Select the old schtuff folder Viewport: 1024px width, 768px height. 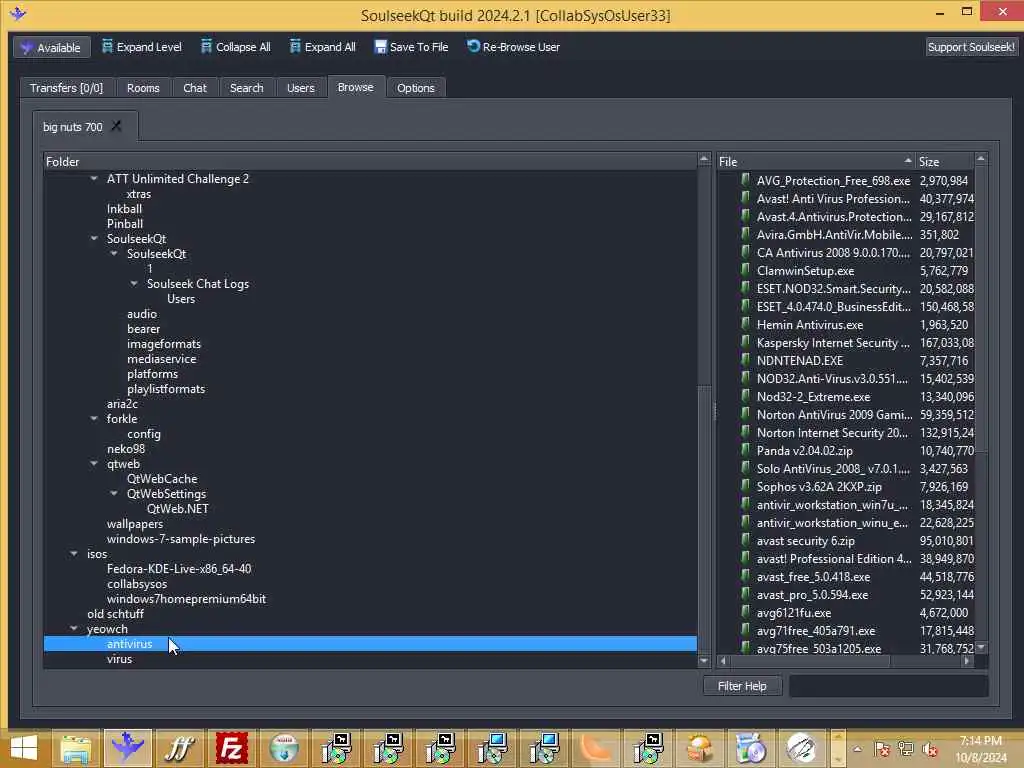pyautogui.click(x=115, y=614)
